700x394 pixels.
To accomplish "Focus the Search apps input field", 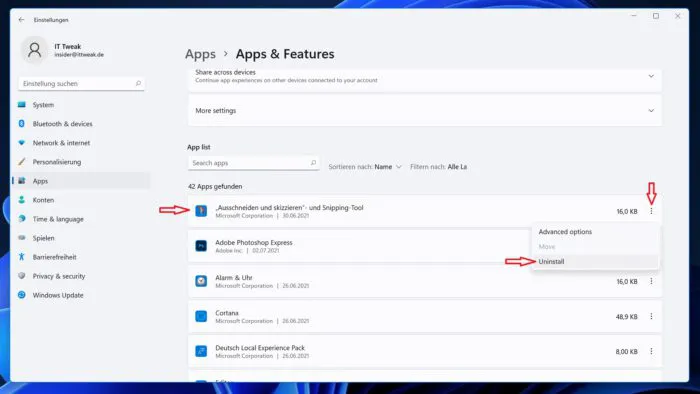I will click(x=253, y=163).
